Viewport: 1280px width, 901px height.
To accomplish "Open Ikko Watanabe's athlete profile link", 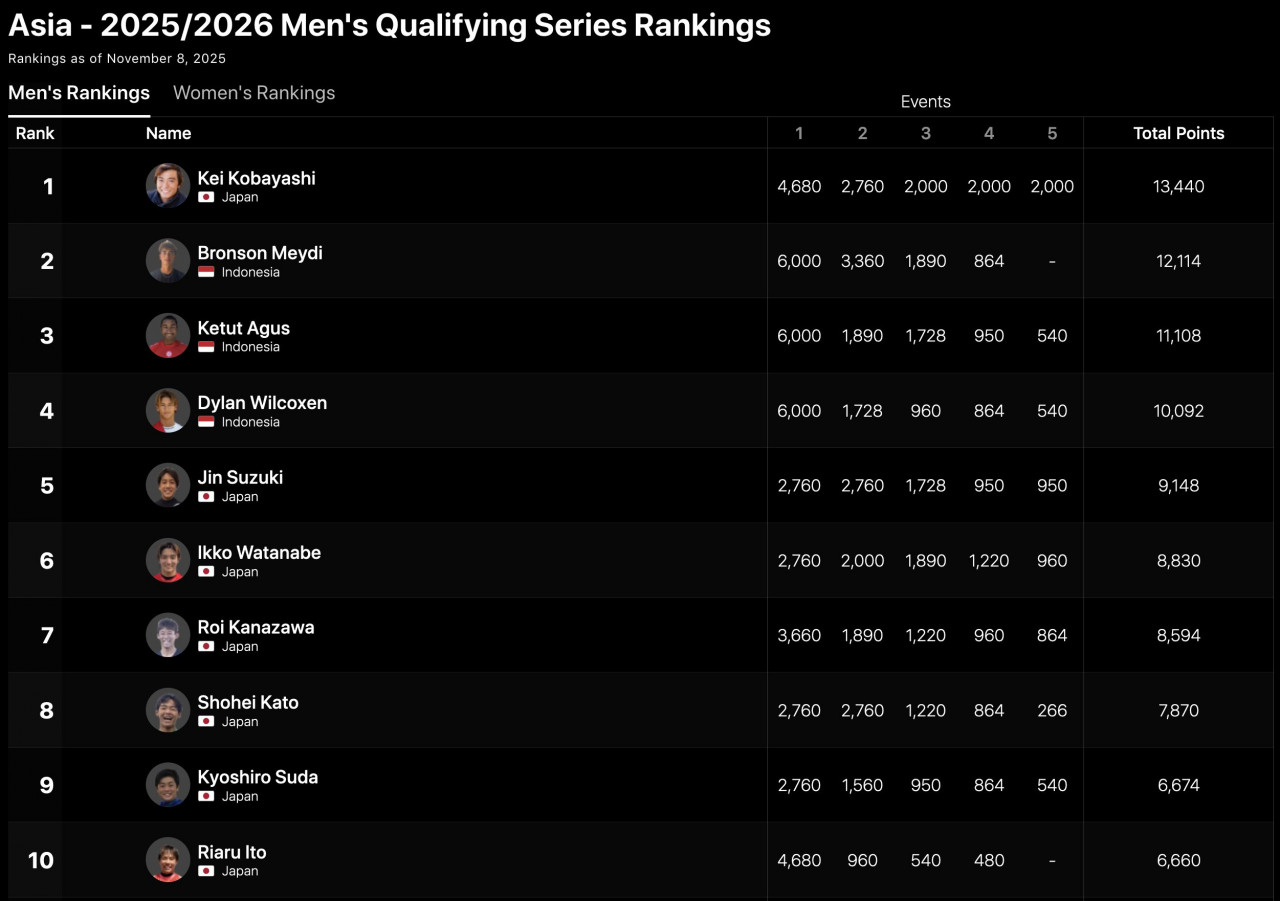I will (x=259, y=552).
